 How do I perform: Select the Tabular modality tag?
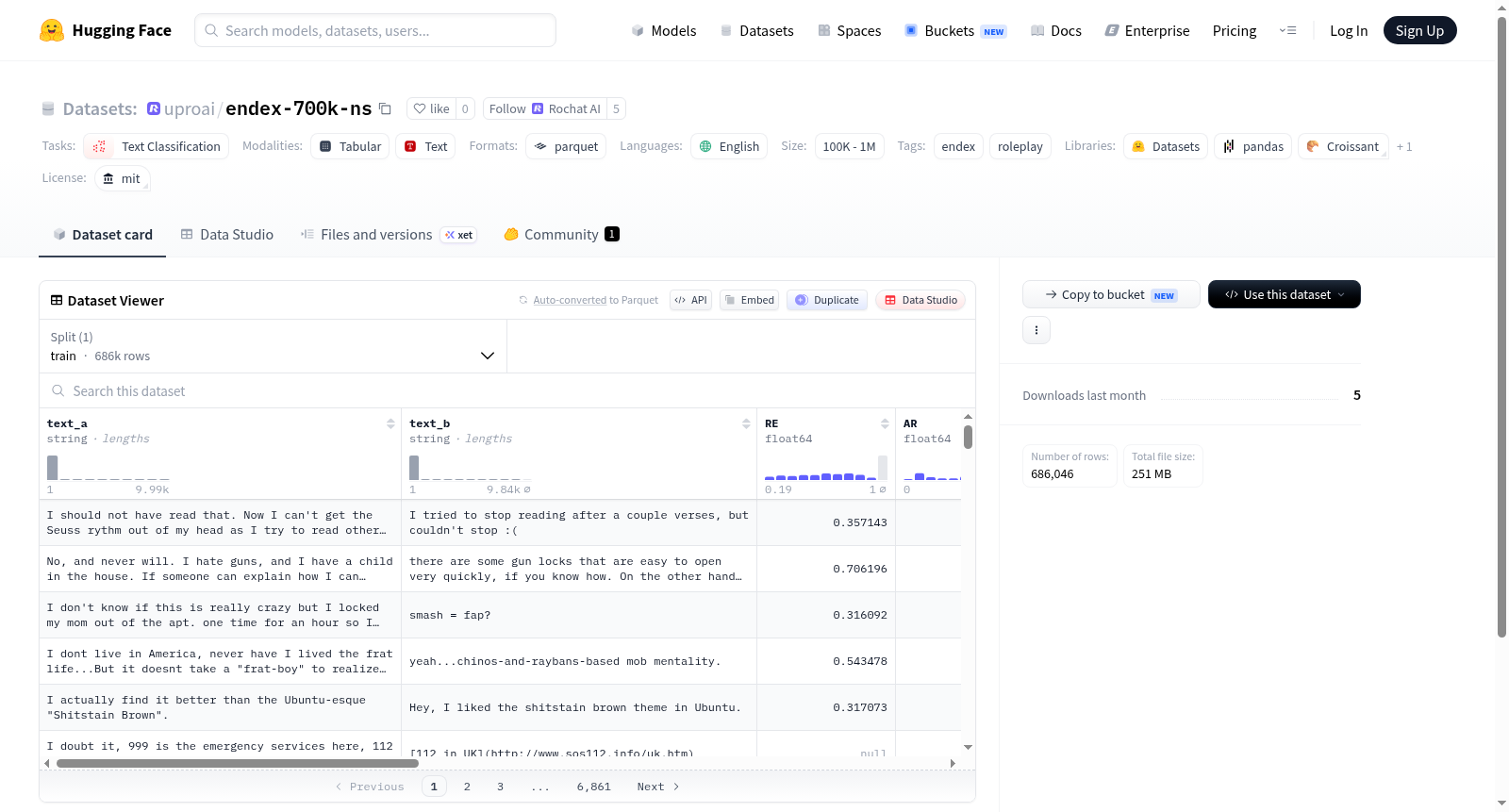click(x=350, y=146)
